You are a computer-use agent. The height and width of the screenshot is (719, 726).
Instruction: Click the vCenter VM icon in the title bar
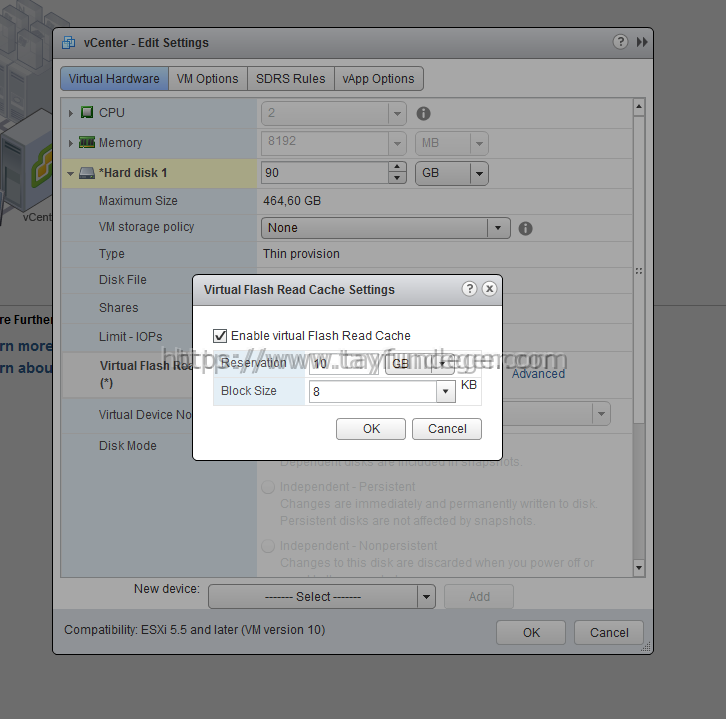pos(69,43)
